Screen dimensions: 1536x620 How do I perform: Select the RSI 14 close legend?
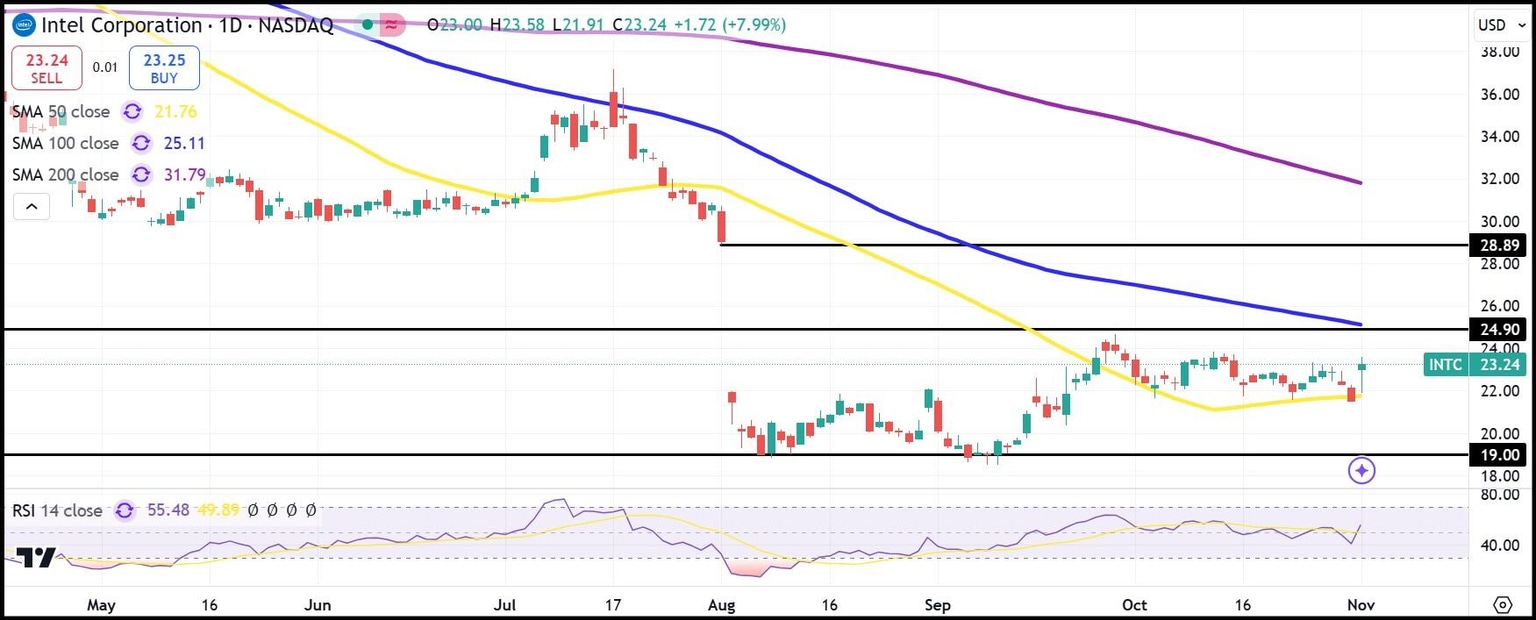coord(57,510)
